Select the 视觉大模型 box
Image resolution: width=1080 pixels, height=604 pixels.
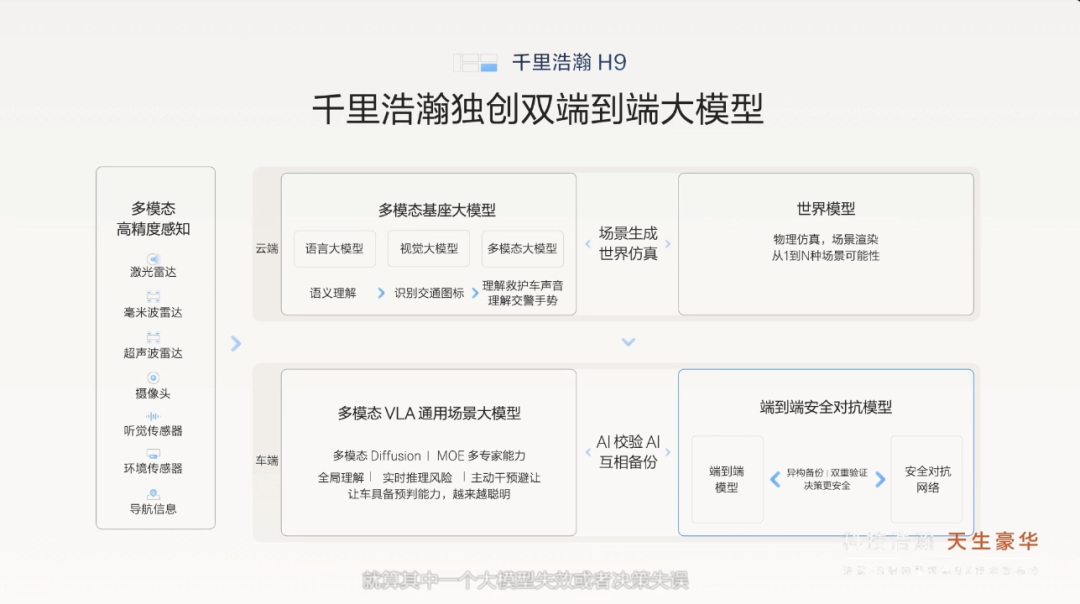tap(428, 249)
